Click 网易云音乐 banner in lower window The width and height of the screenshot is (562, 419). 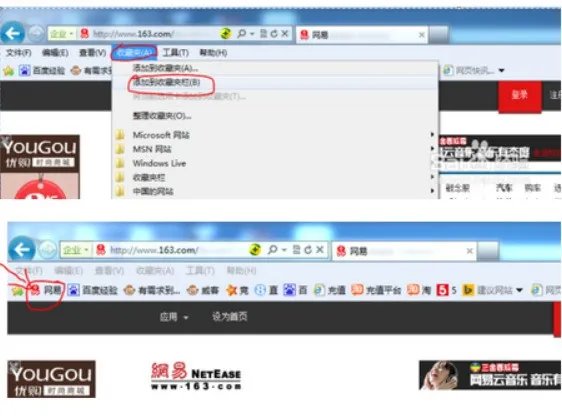click(490, 375)
